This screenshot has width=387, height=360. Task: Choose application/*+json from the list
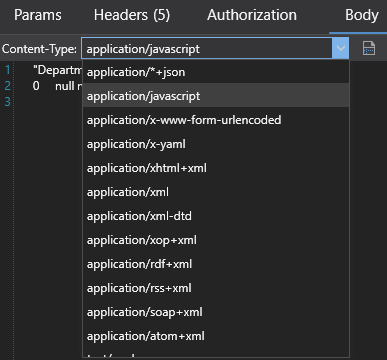[216, 72]
